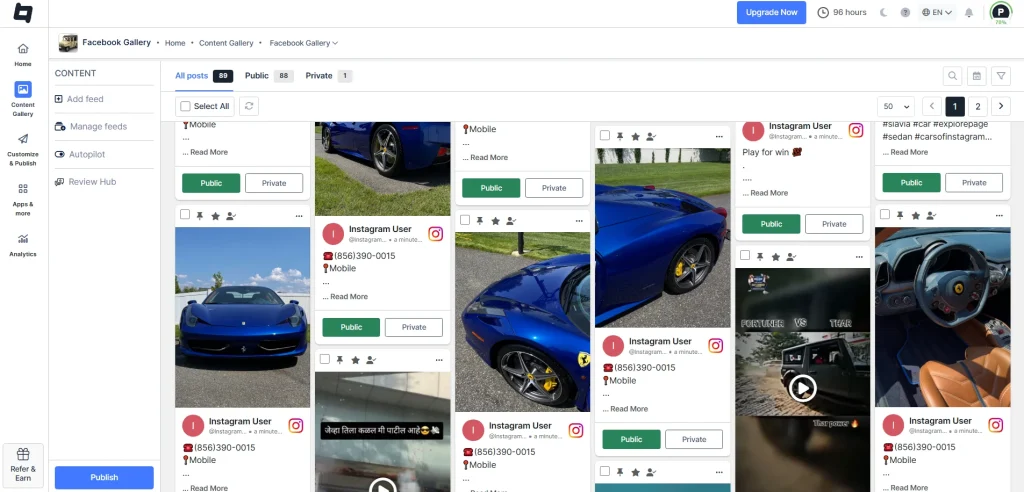The height and width of the screenshot is (492, 1024).
Task: Switch to the All posts tab
Action: 203,76
